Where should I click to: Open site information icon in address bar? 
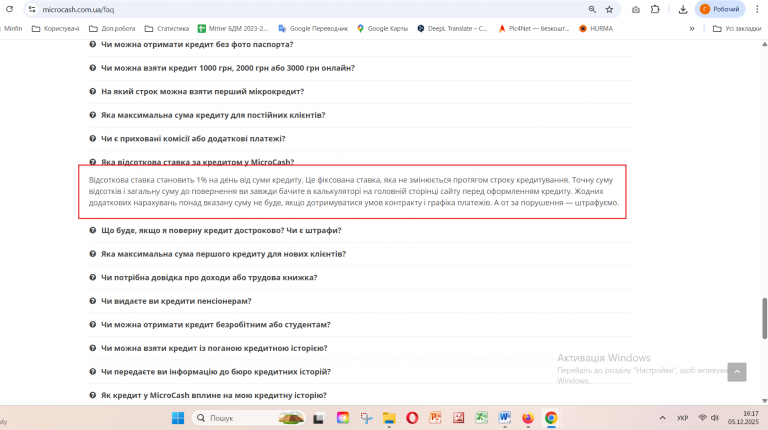pyautogui.click(x=32, y=9)
